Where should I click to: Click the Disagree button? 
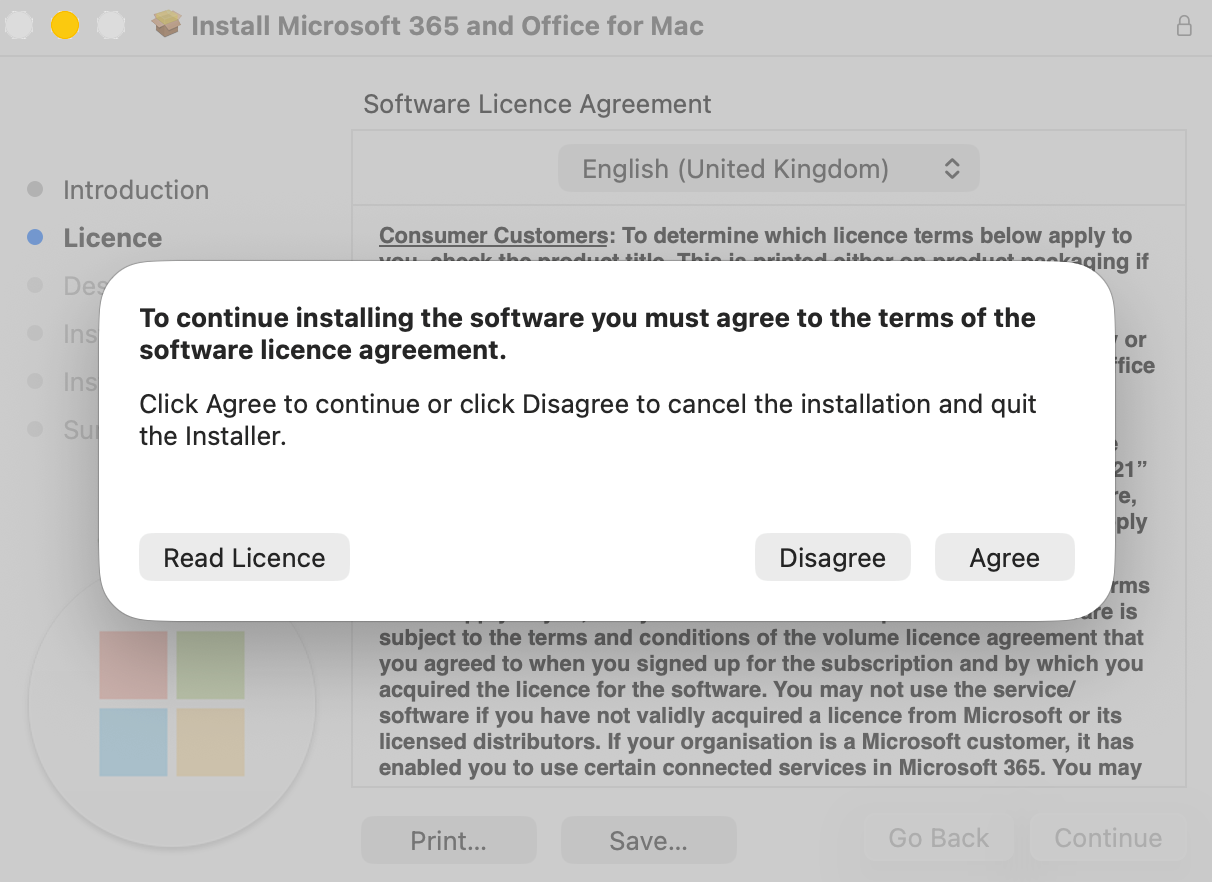[832, 558]
